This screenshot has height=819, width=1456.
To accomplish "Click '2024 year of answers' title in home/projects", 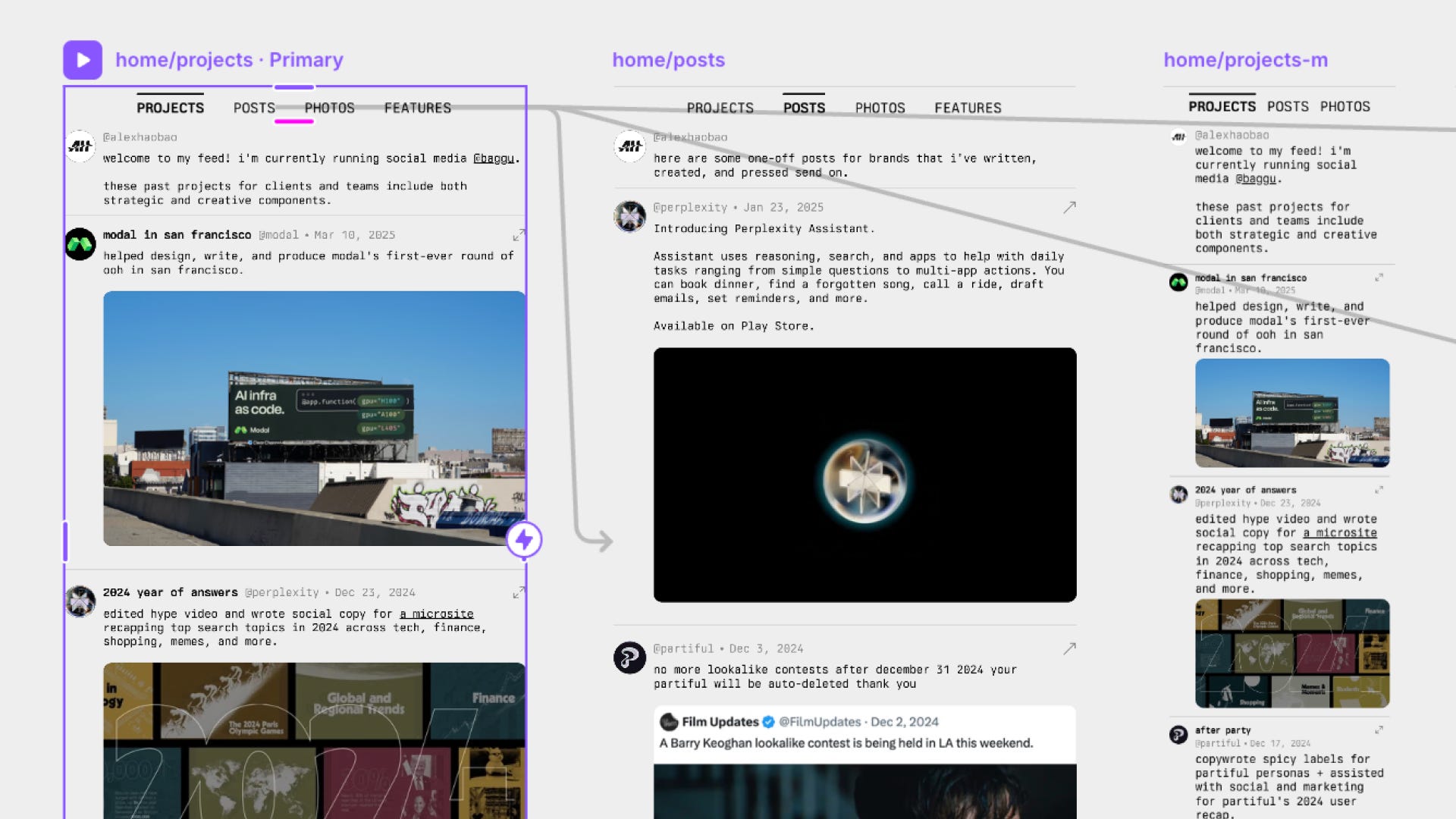I will 171,592.
